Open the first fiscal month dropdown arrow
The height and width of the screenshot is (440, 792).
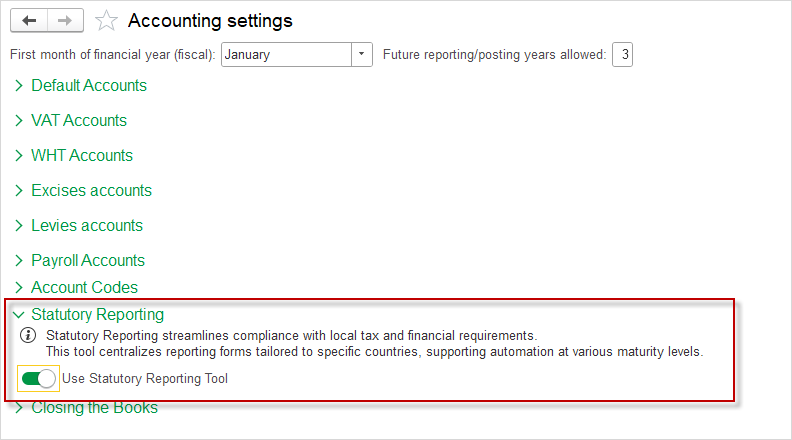tap(362, 55)
